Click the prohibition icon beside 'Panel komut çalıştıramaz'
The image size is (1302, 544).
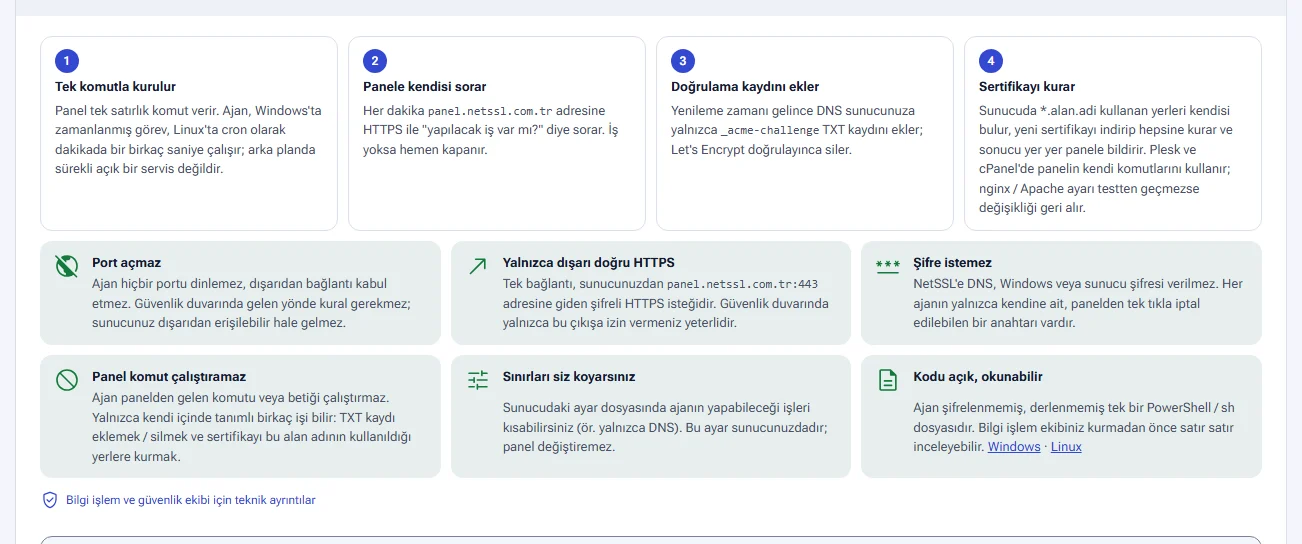click(67, 380)
